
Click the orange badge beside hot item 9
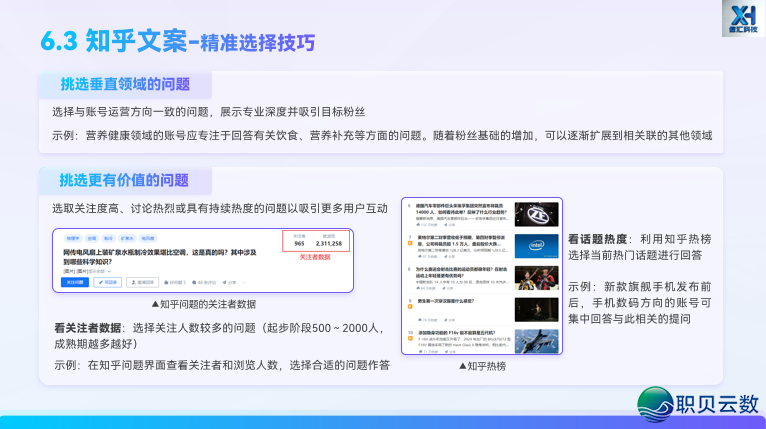(410, 306)
